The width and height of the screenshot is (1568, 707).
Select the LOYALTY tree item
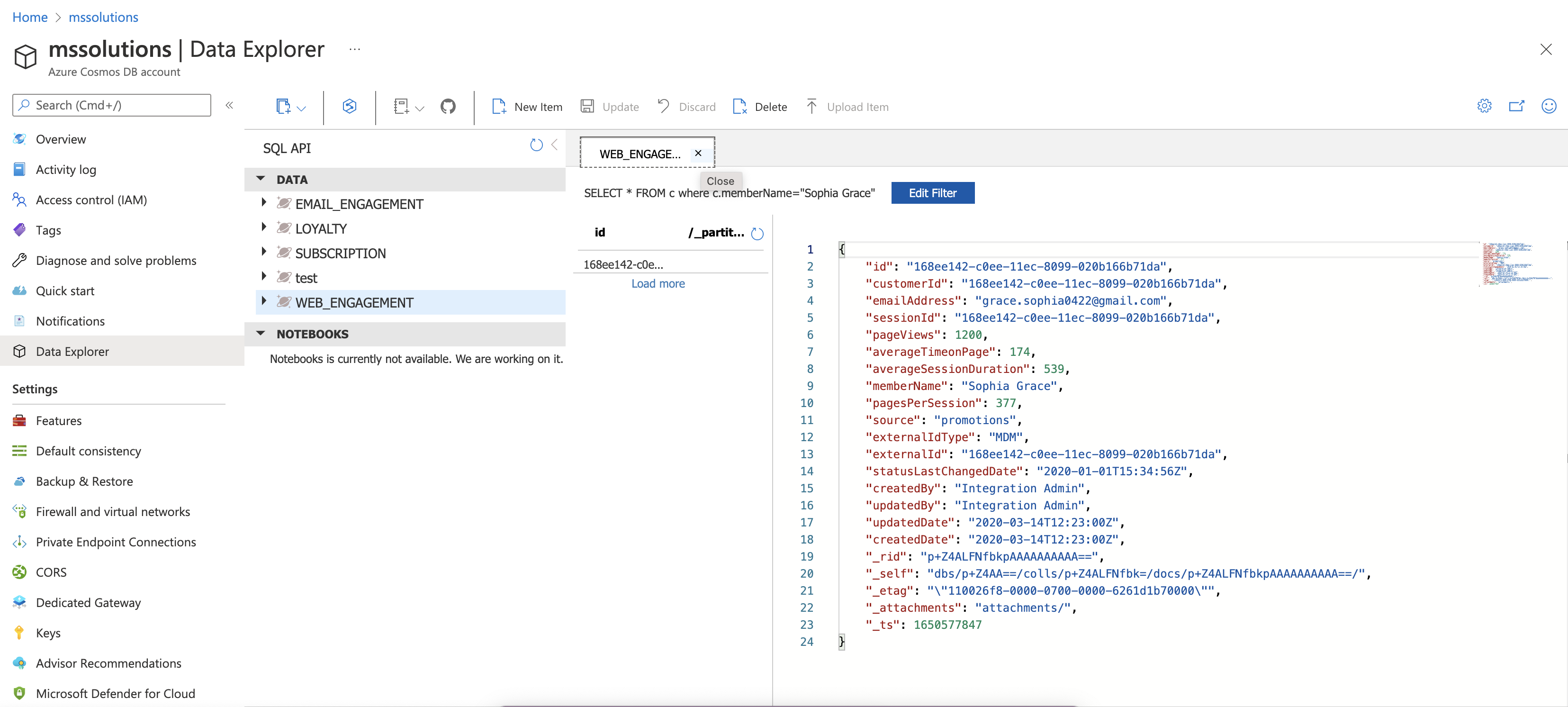(321, 229)
